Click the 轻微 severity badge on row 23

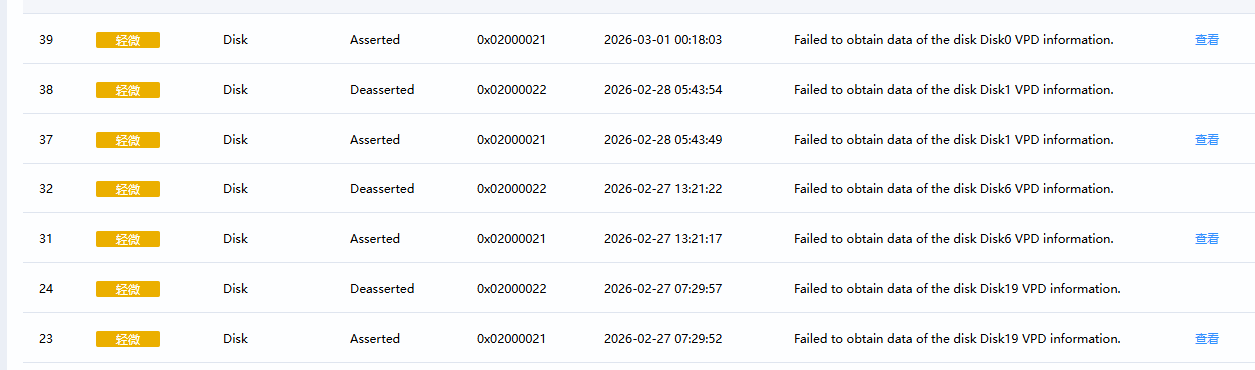(x=128, y=339)
